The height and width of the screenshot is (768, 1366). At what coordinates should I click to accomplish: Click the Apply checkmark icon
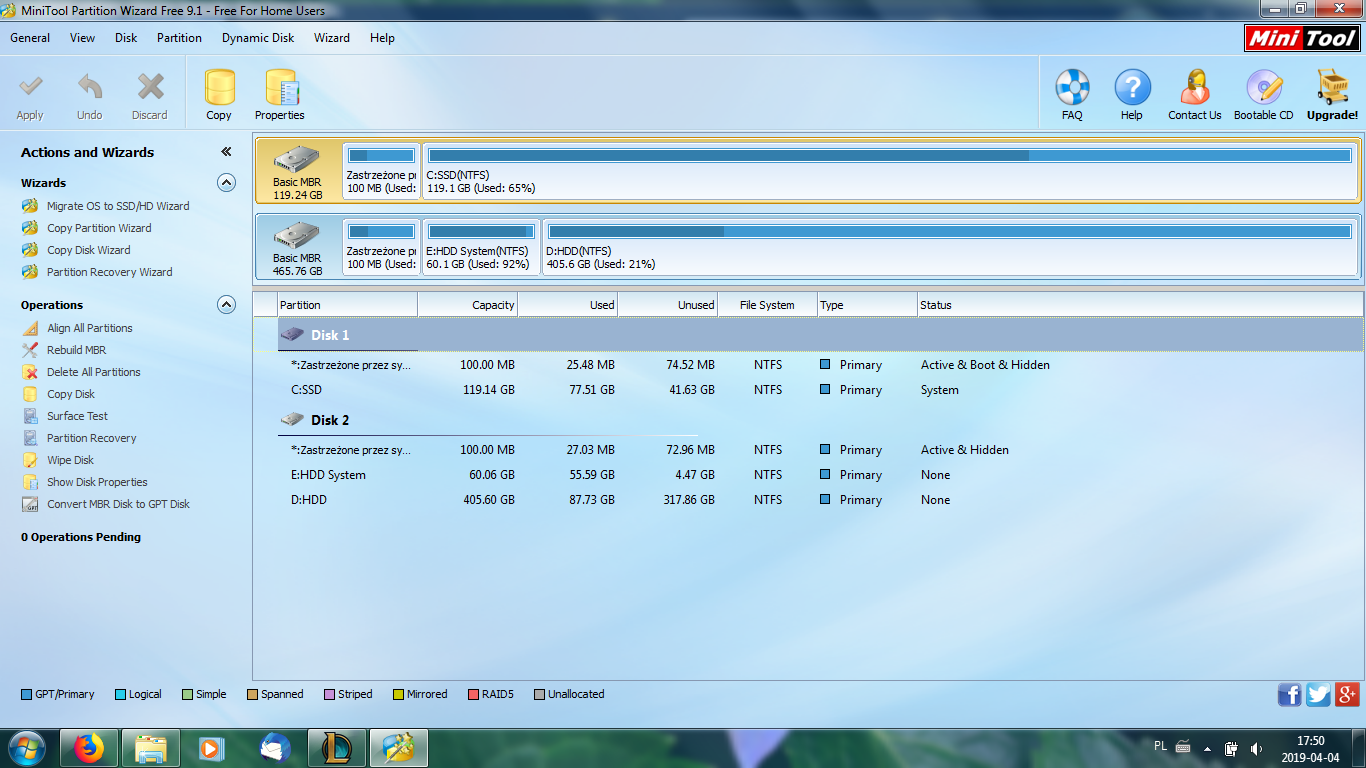30,88
